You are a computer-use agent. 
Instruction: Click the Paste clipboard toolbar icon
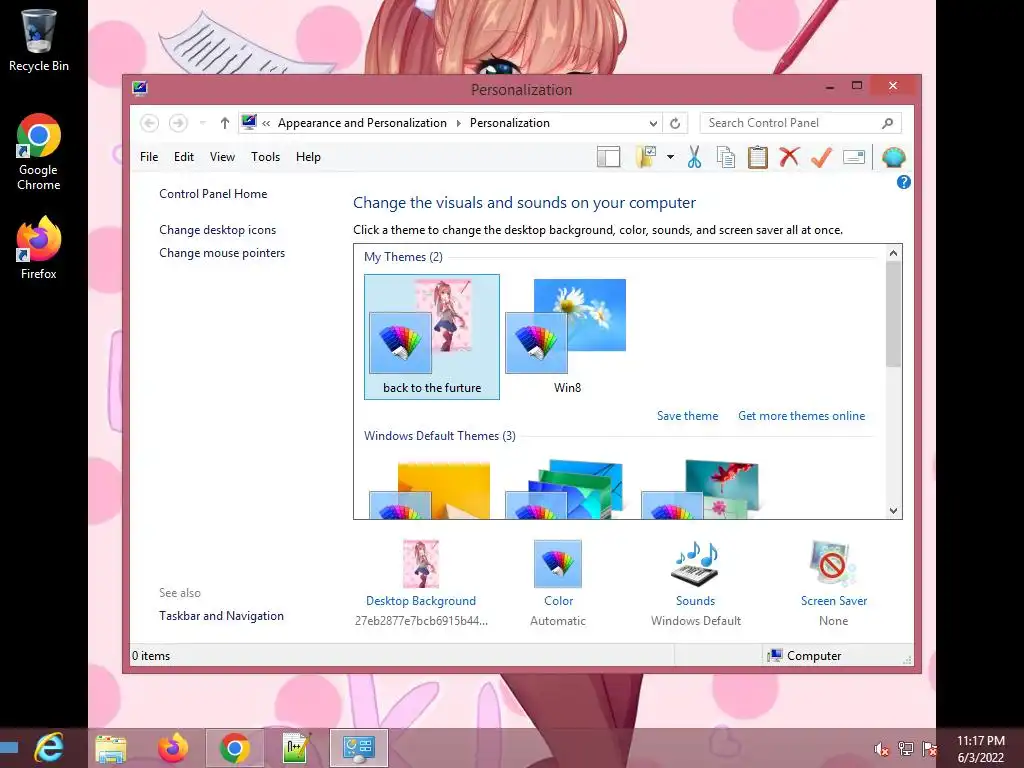758,157
